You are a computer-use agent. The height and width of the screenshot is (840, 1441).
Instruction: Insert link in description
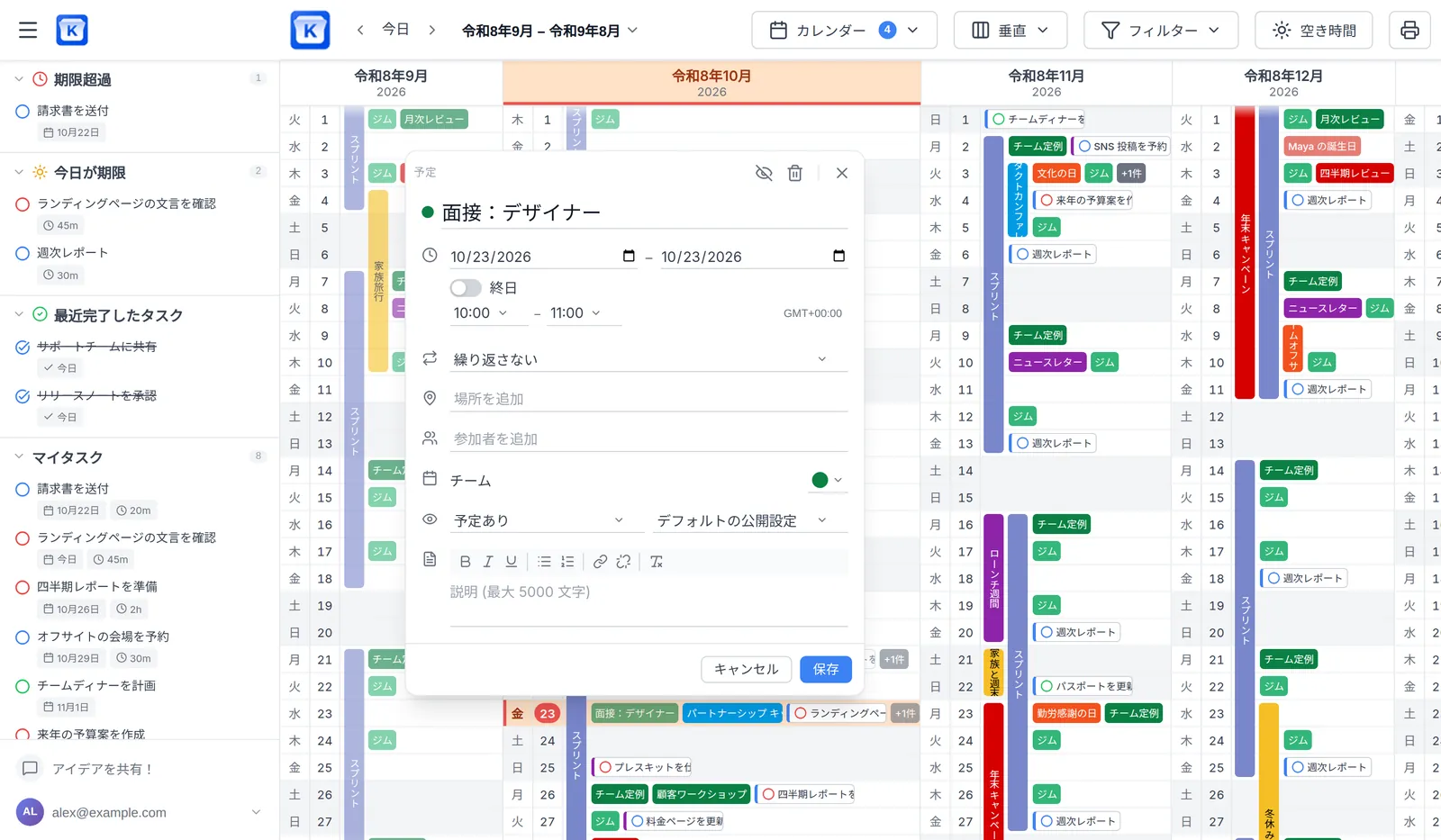click(600, 562)
